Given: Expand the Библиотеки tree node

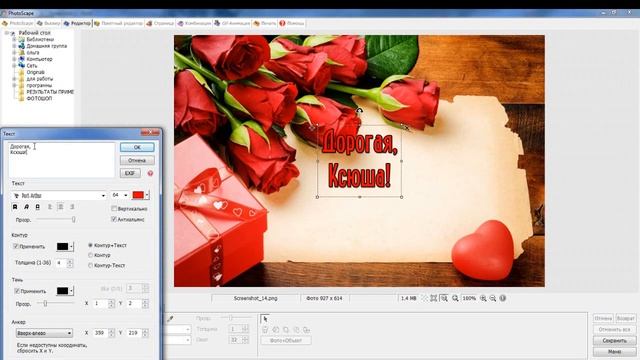Looking at the screenshot, I should (14, 40).
